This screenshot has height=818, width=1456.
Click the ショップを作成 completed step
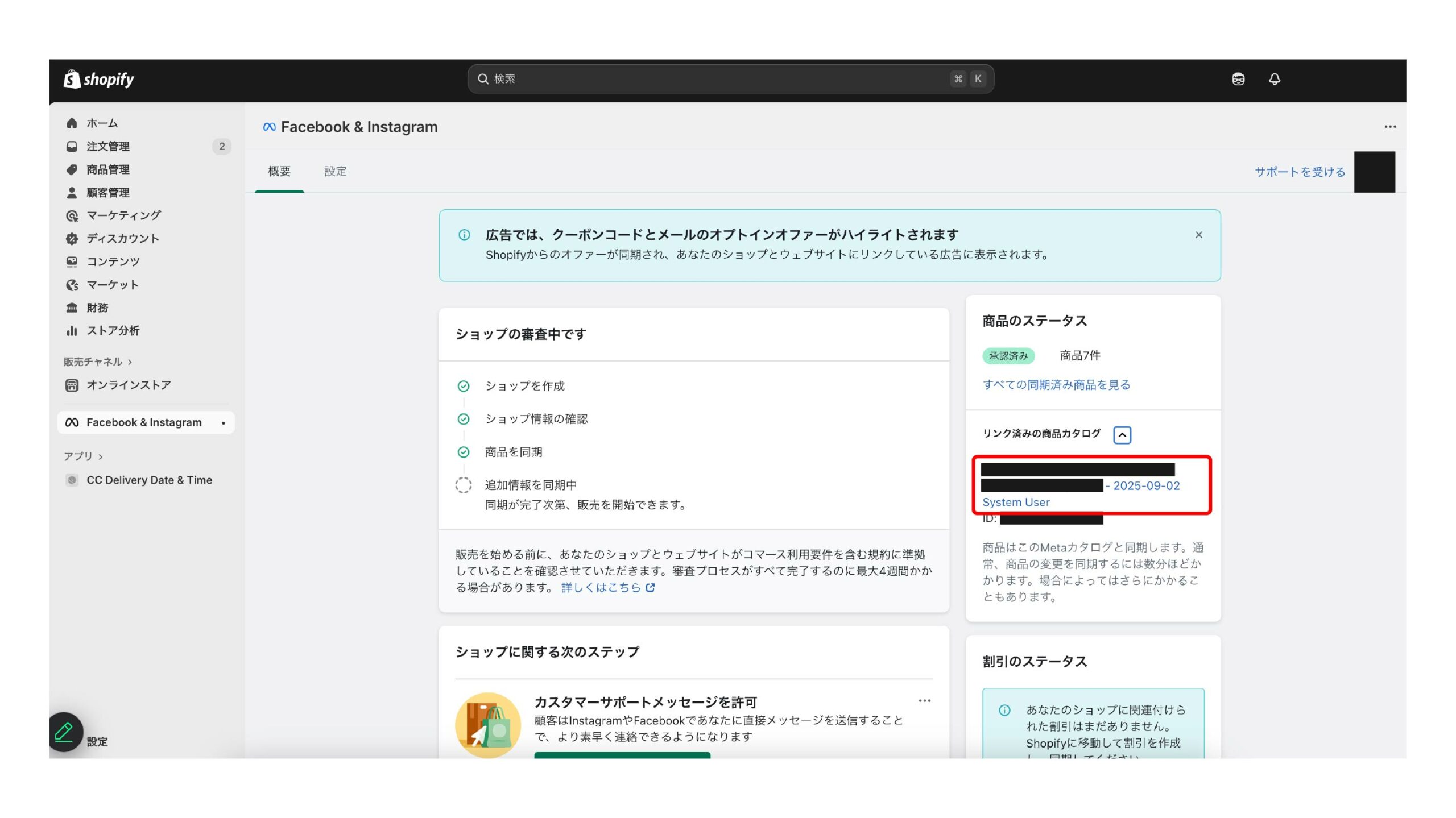(x=524, y=386)
